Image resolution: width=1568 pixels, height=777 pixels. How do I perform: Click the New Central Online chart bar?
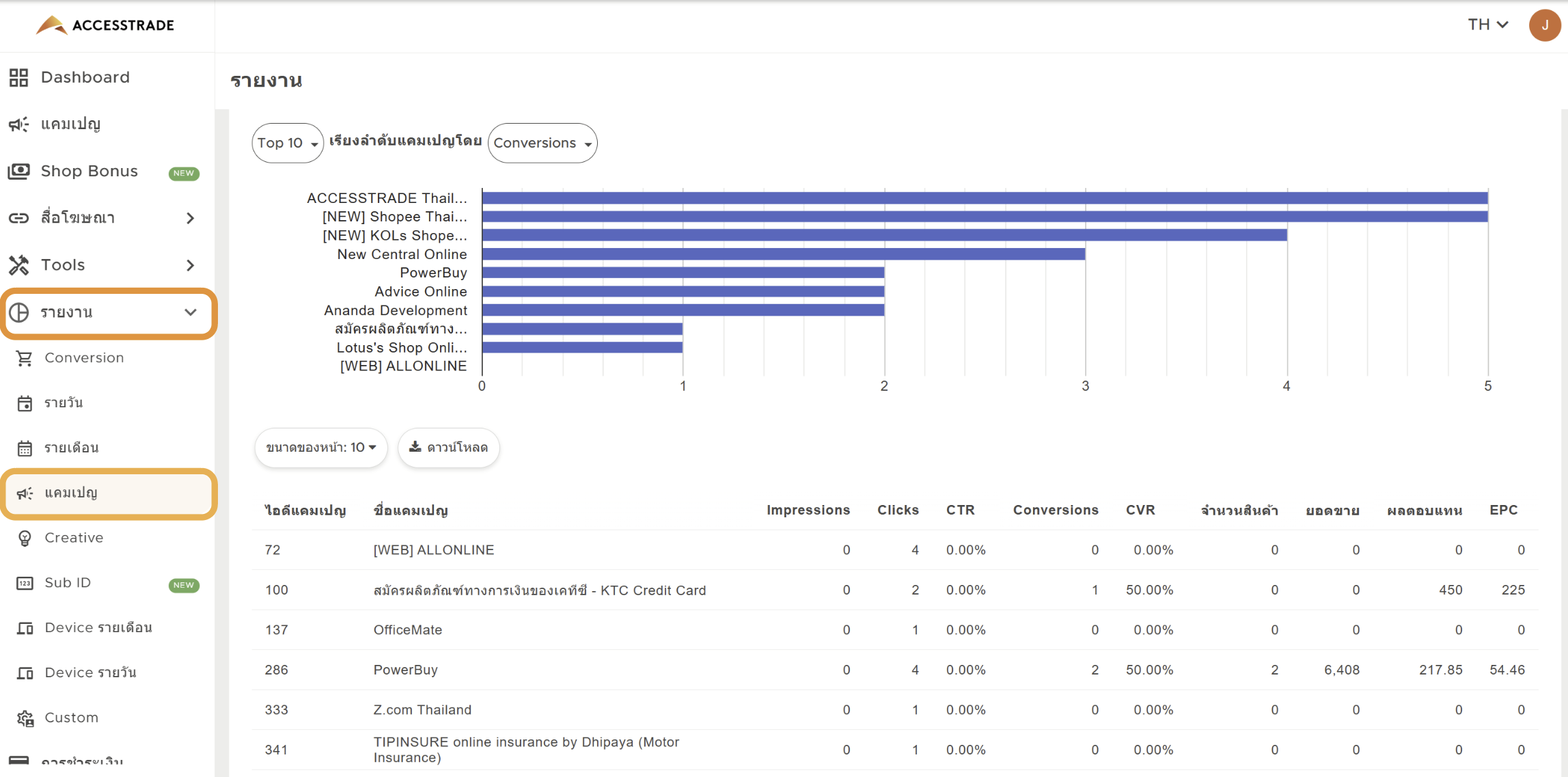coord(784,254)
